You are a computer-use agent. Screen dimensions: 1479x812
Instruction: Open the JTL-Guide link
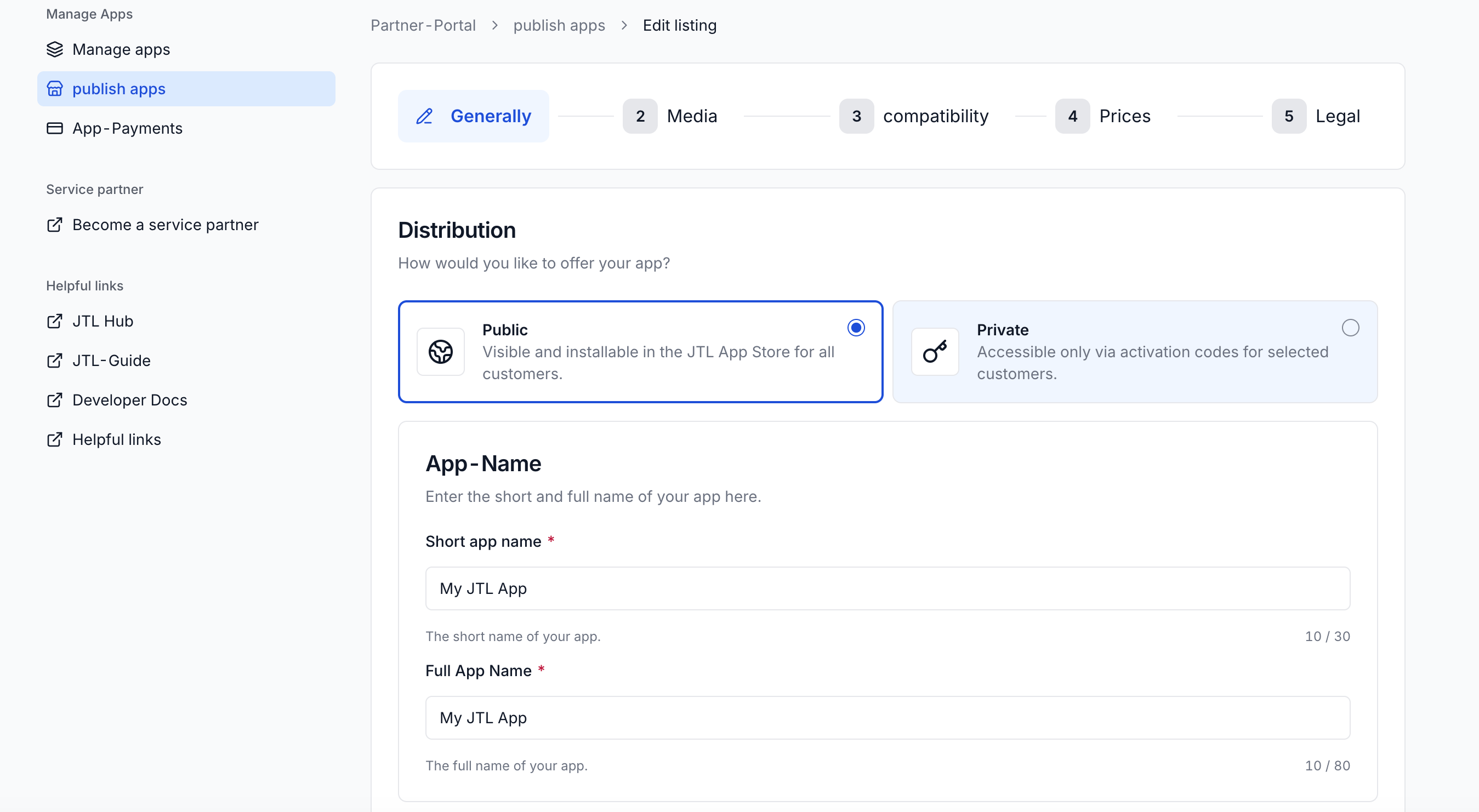pyautogui.click(x=186, y=361)
